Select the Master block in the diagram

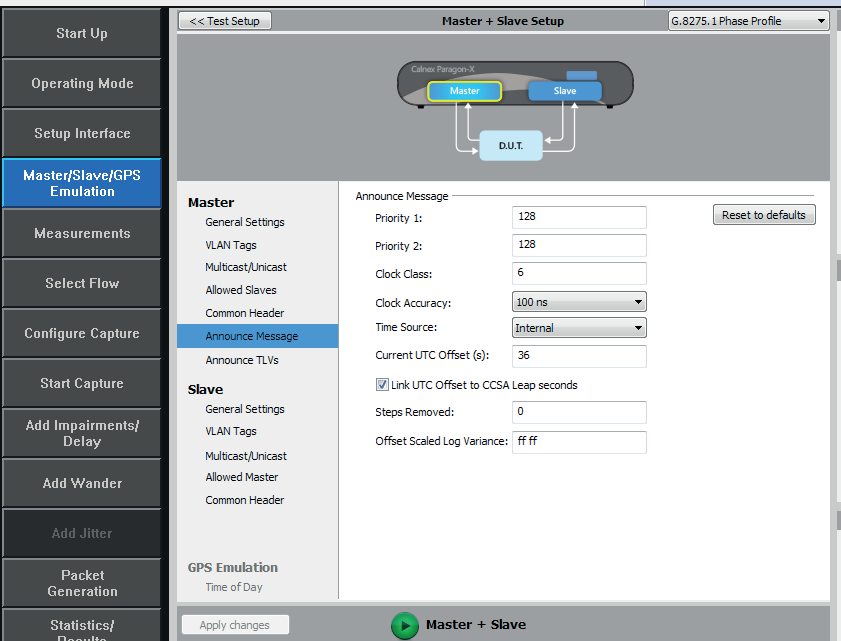464,91
